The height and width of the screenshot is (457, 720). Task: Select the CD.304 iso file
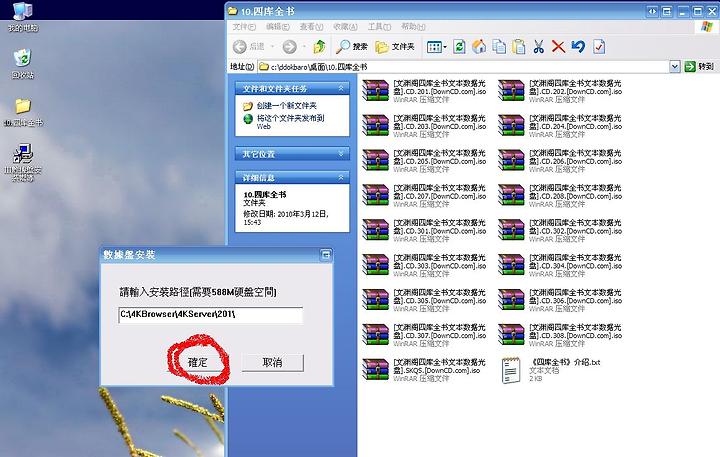(x=560, y=265)
